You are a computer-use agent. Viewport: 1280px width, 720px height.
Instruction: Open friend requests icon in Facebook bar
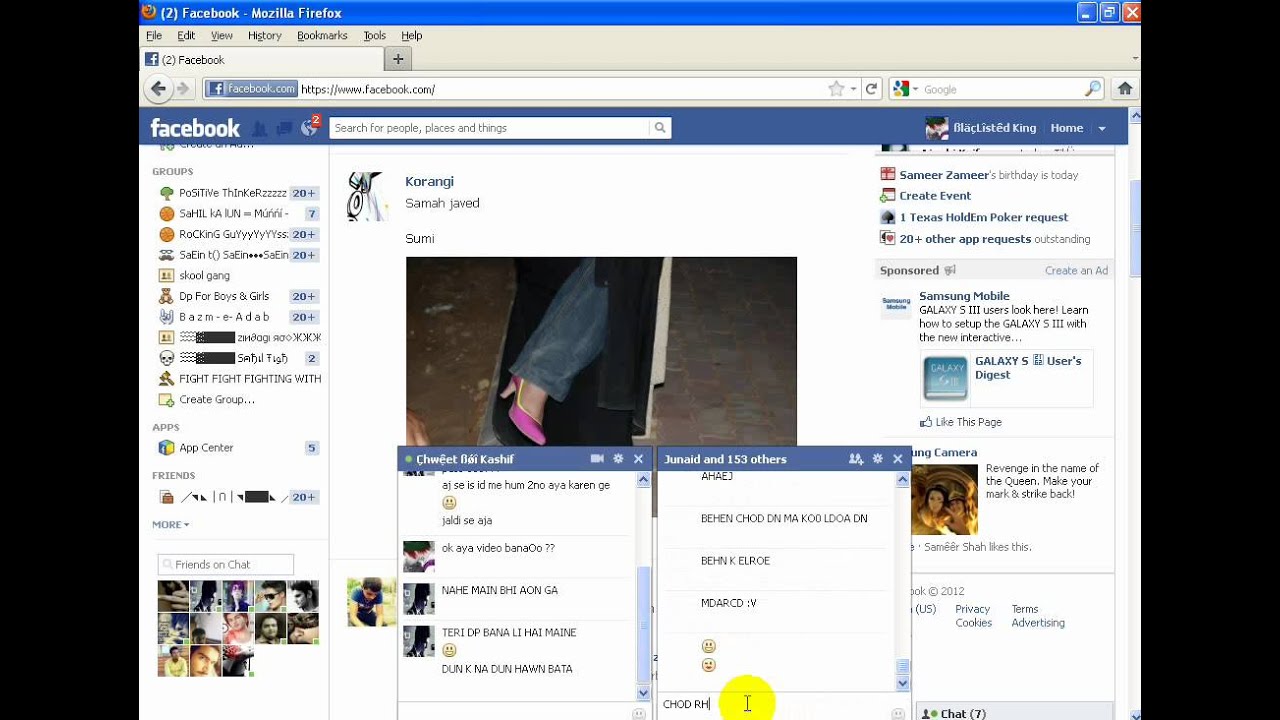coord(259,128)
